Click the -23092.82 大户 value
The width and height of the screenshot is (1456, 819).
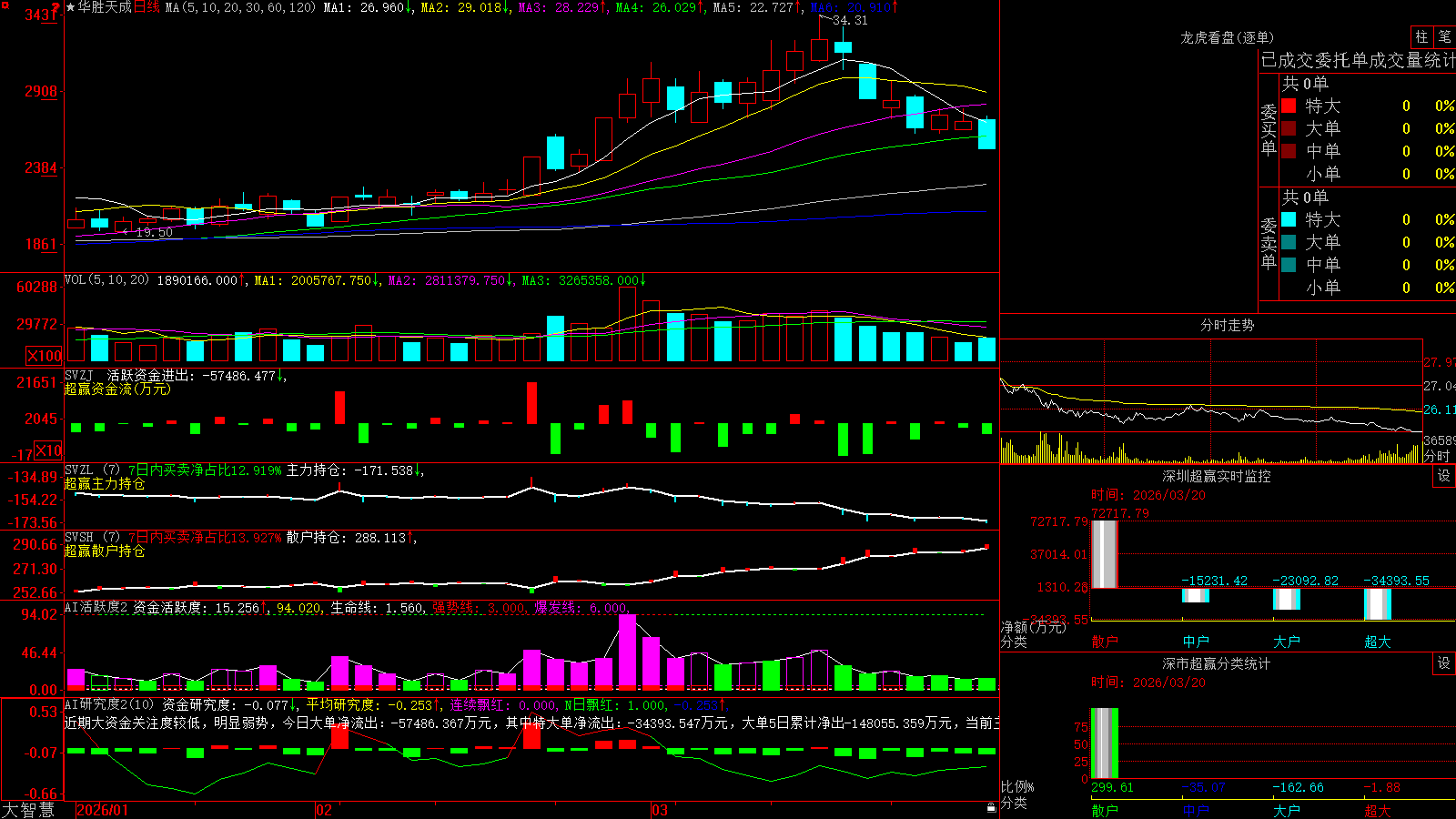(1306, 581)
